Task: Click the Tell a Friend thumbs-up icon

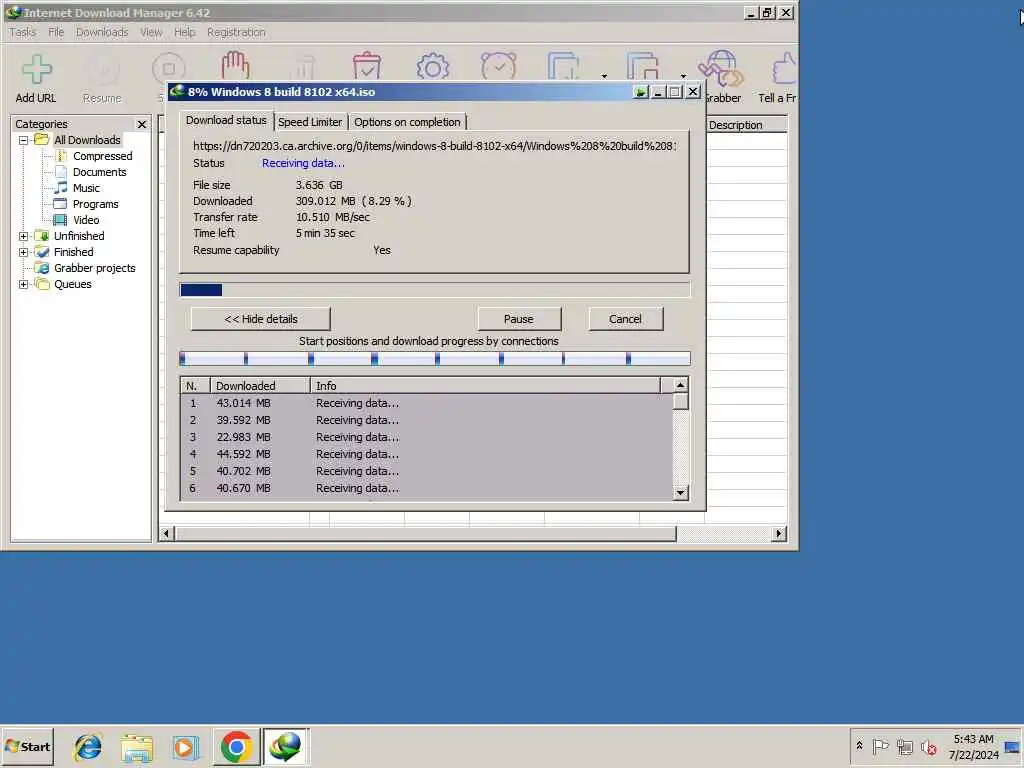Action: [x=784, y=68]
